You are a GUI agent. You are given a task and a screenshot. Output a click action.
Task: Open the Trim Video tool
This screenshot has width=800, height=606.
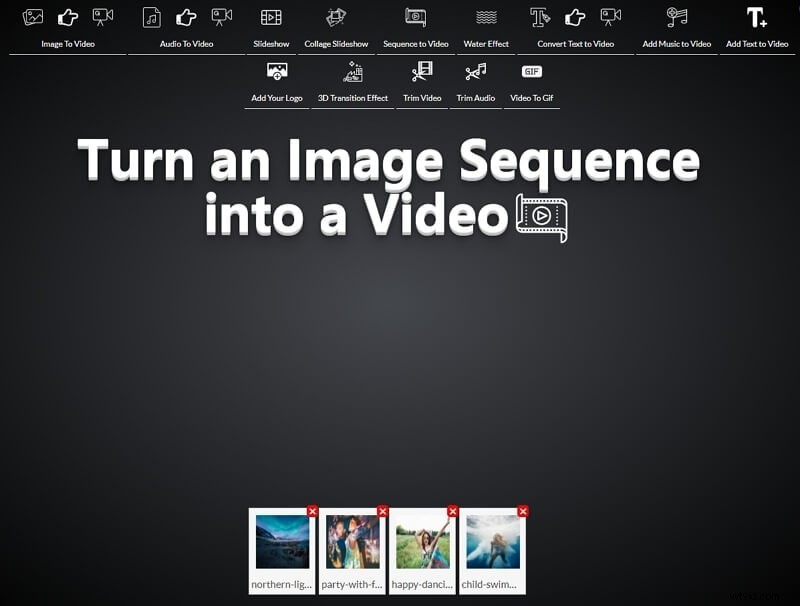click(421, 85)
